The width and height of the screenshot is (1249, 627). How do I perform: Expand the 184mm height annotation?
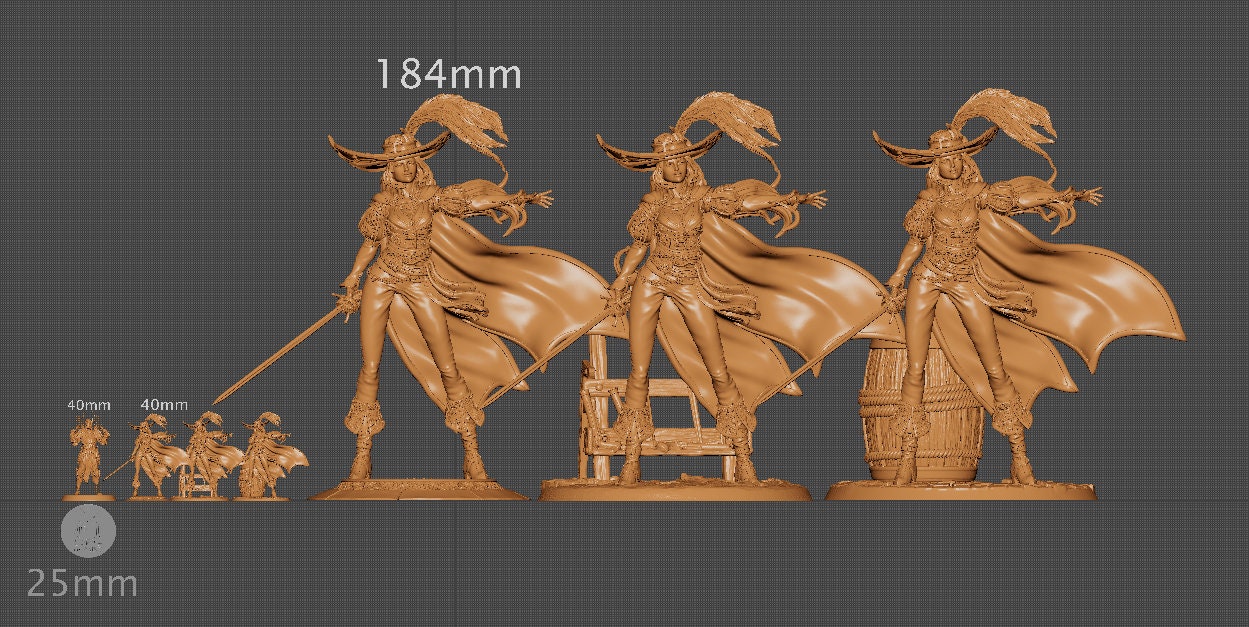point(449,74)
